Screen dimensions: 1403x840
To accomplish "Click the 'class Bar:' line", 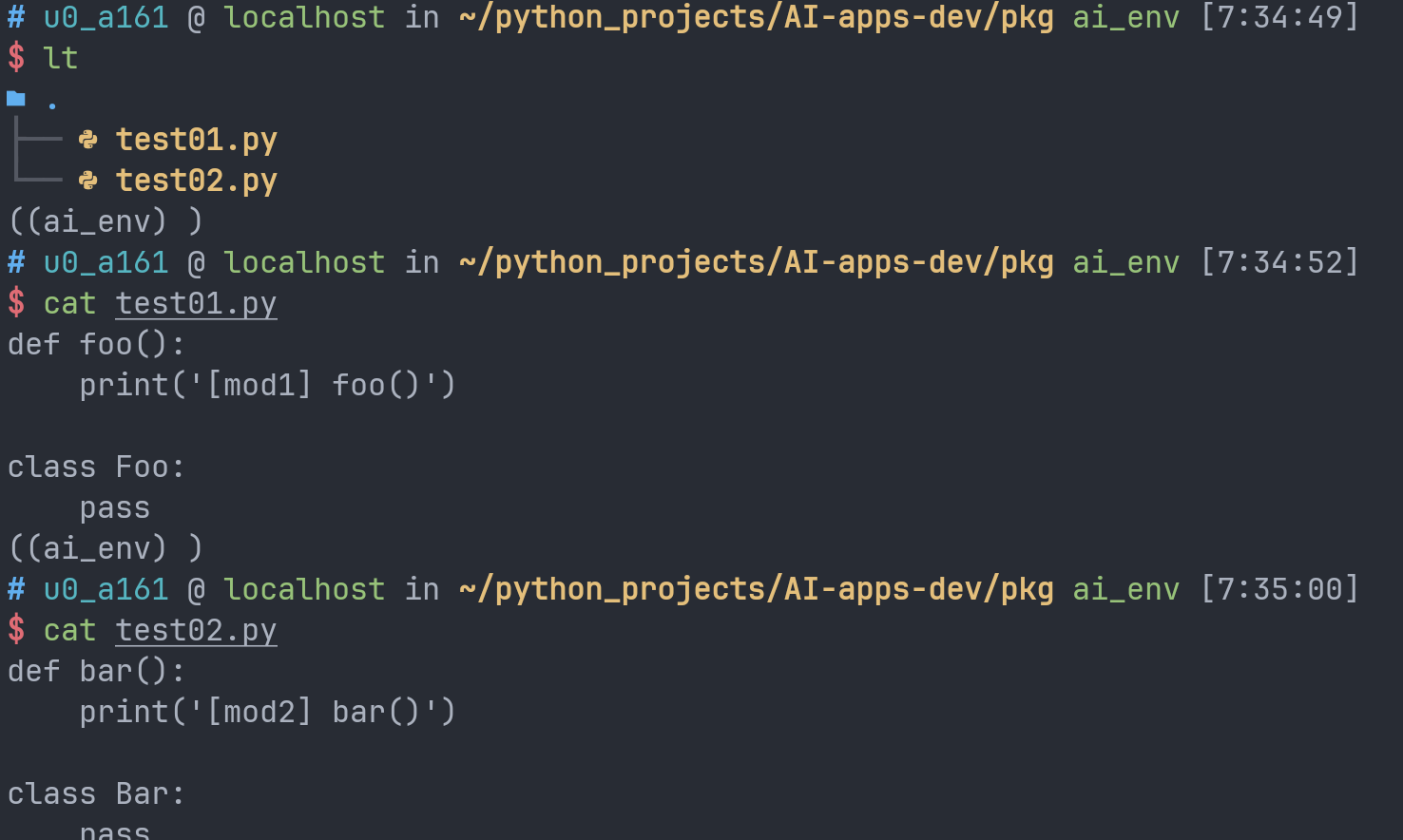I will [96, 793].
